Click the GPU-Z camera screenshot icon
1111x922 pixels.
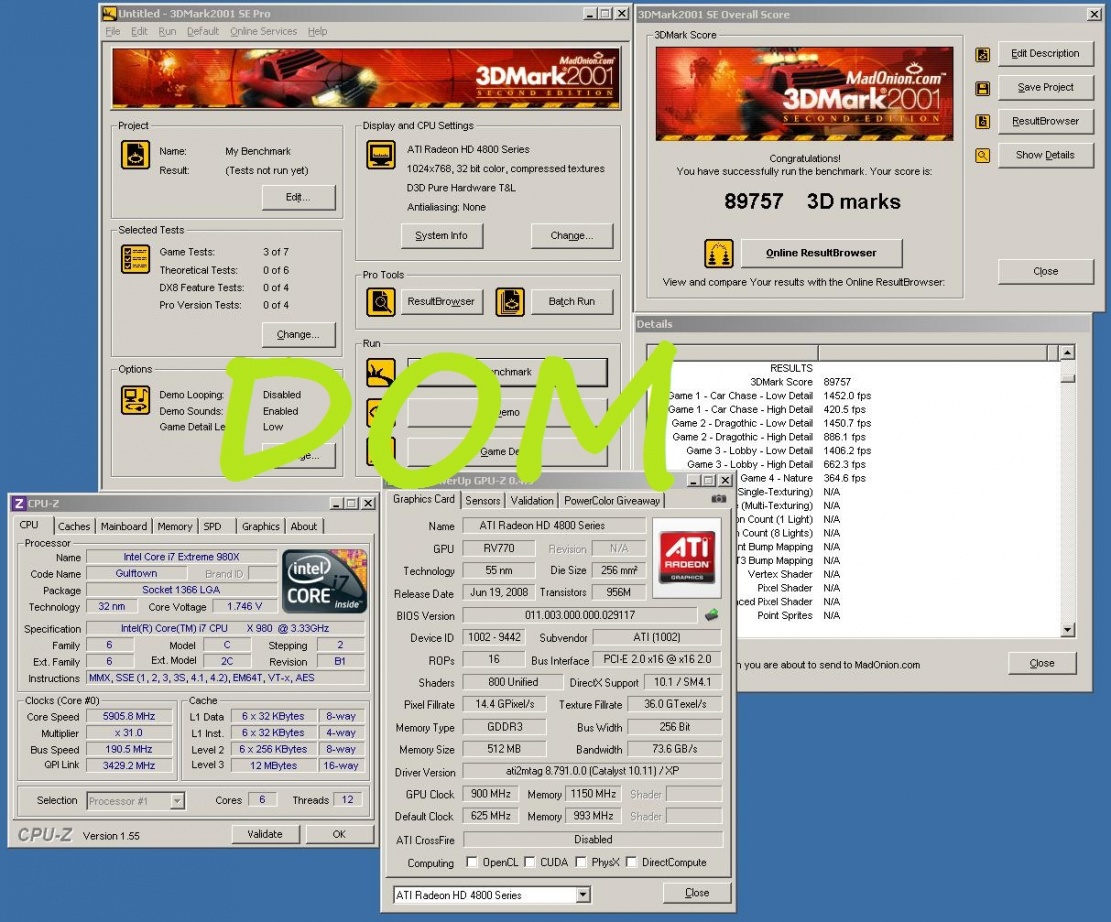[718, 499]
